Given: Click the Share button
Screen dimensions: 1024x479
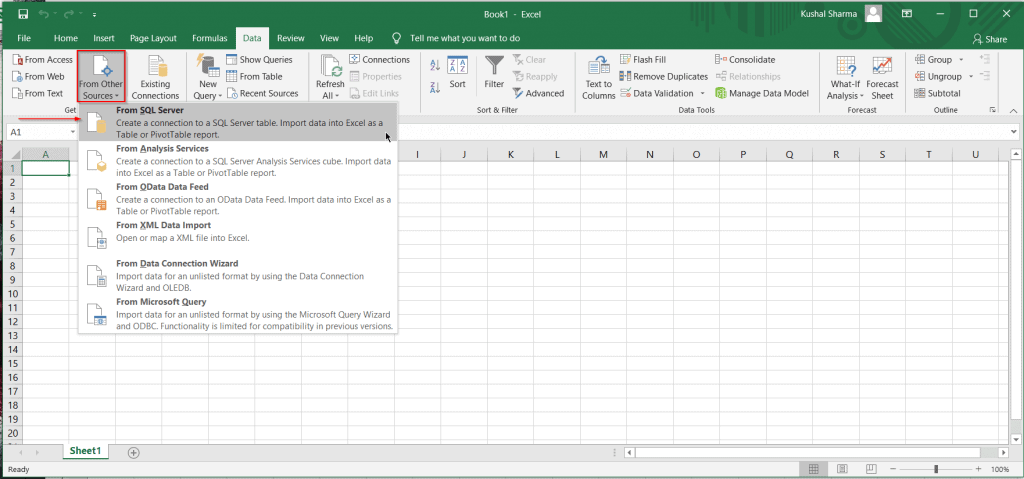Looking at the screenshot, I should [989, 39].
